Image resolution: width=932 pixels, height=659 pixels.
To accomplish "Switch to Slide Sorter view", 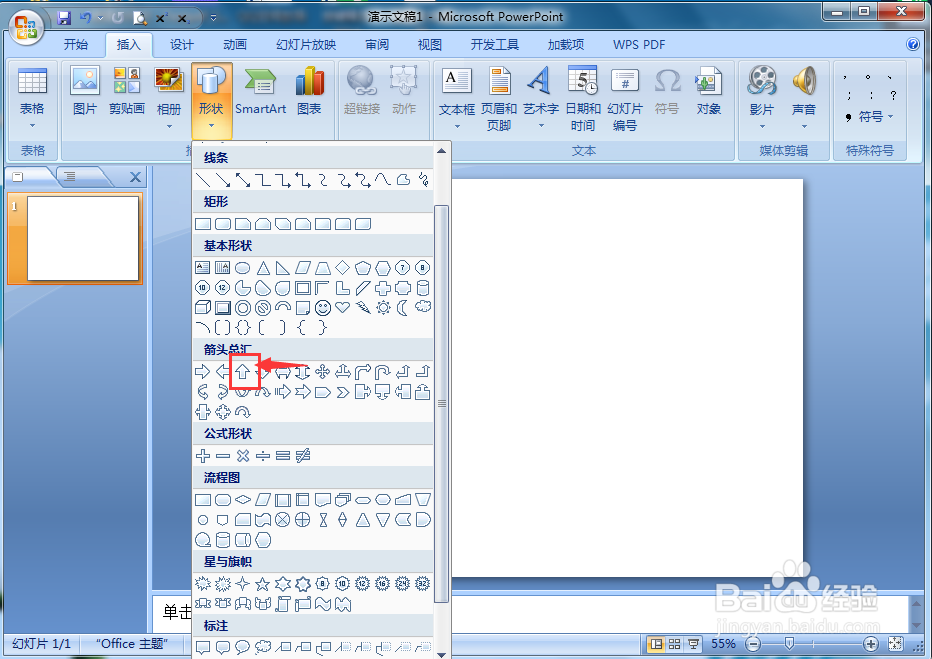I will pyautogui.click(x=675, y=644).
